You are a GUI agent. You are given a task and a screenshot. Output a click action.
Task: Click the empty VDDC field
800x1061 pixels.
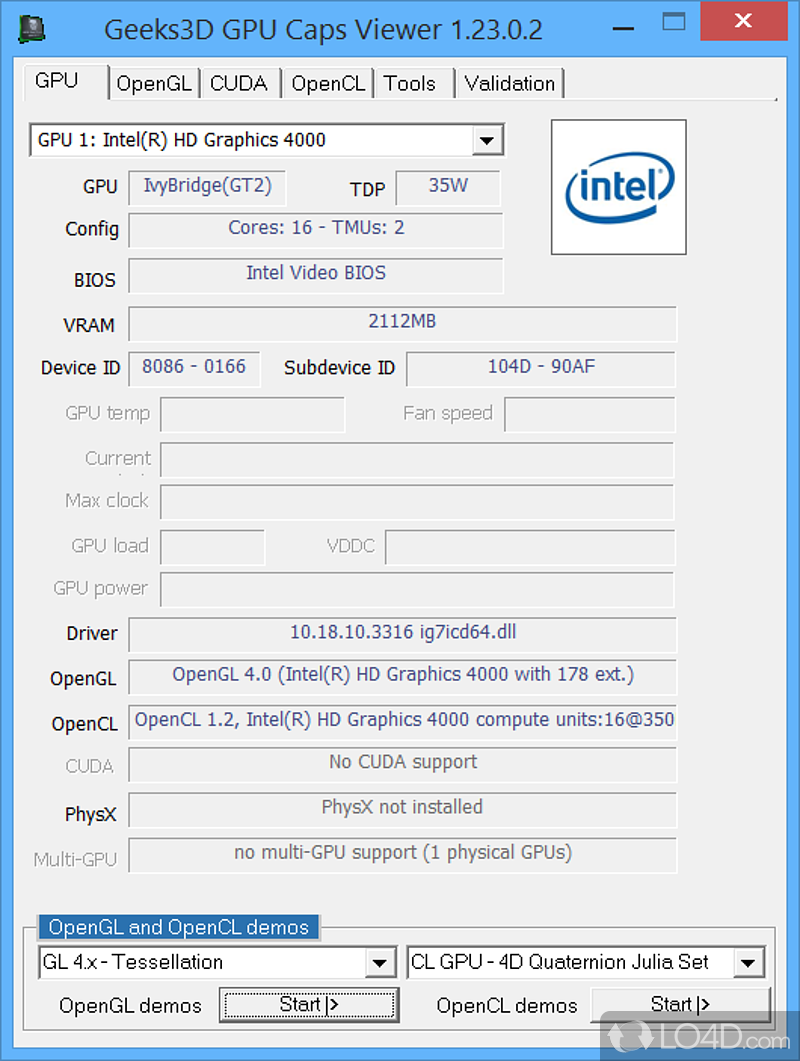coord(530,547)
